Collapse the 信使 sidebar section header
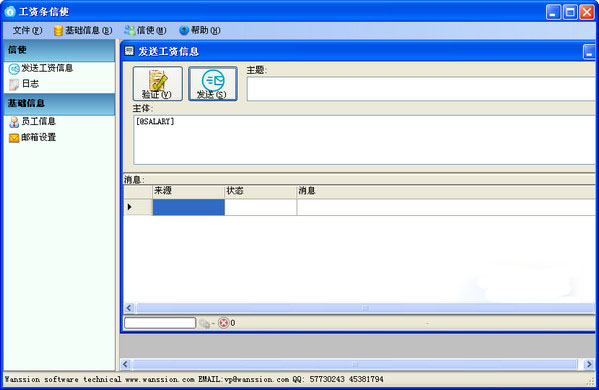The width and height of the screenshot is (599, 390). click(59, 50)
